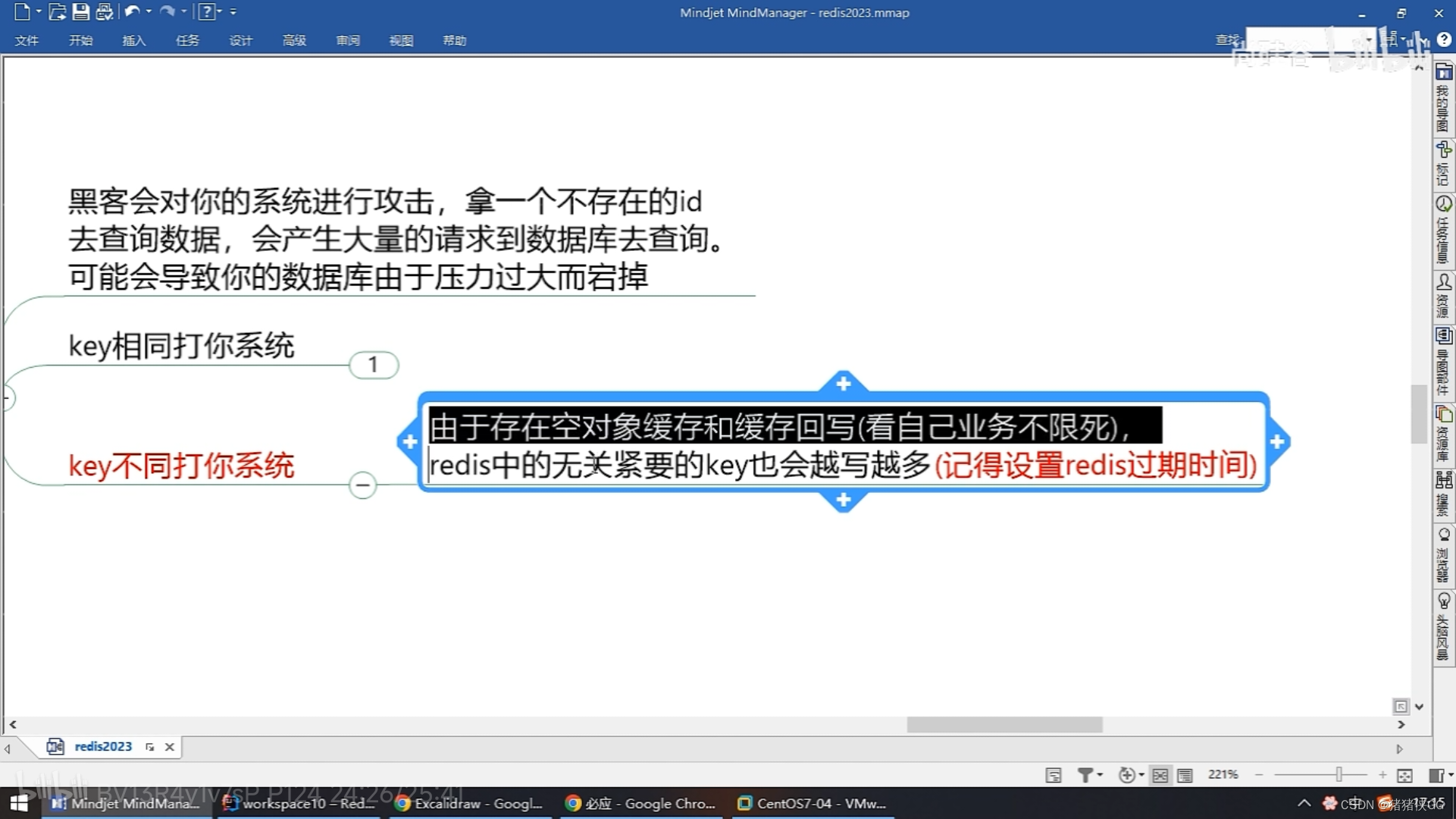Toggle the outline view button in status bar
Screen dimensions: 1456x819
click(1185, 775)
